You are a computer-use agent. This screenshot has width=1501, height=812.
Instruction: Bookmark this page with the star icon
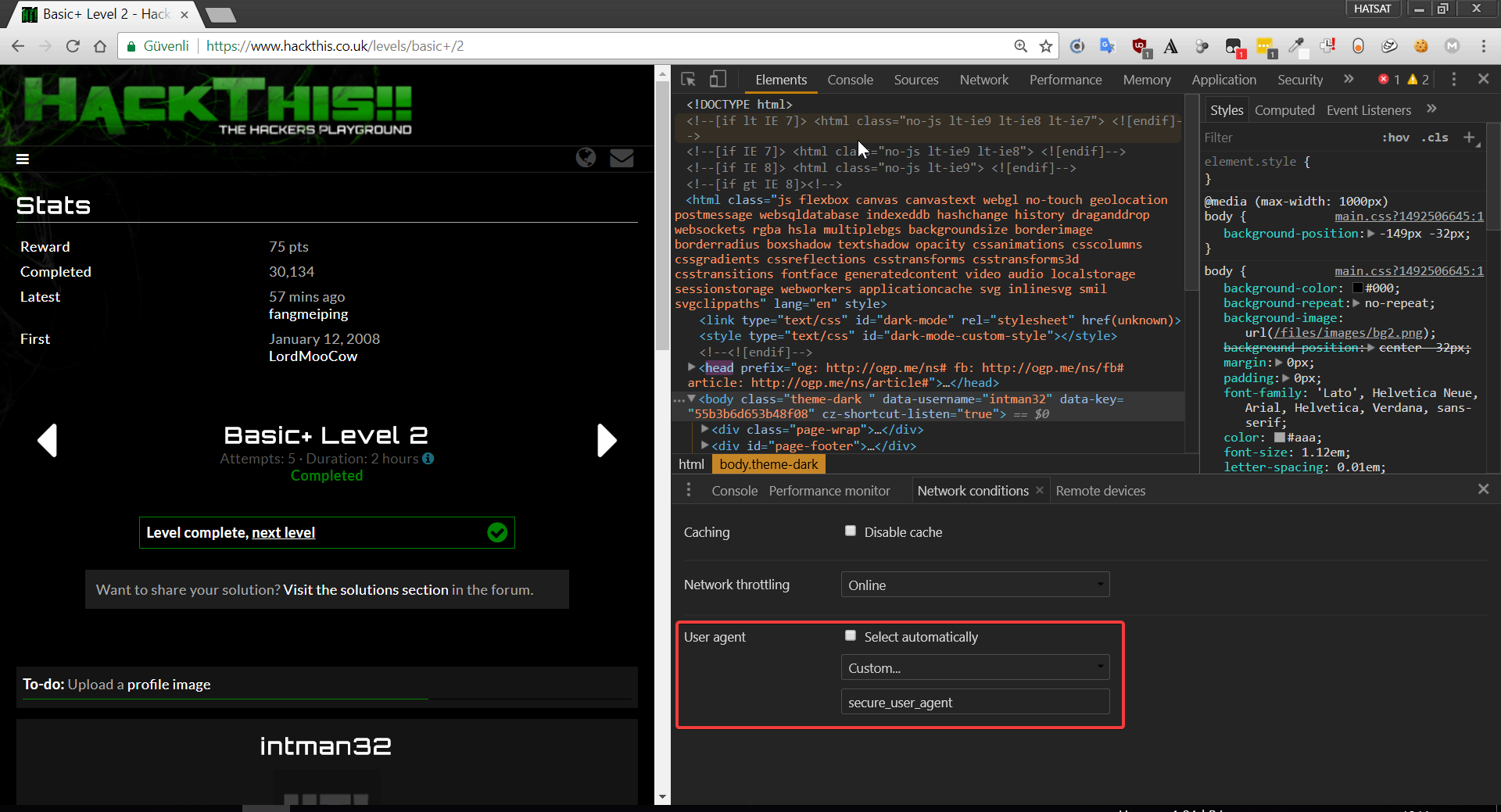pyautogui.click(x=1046, y=46)
